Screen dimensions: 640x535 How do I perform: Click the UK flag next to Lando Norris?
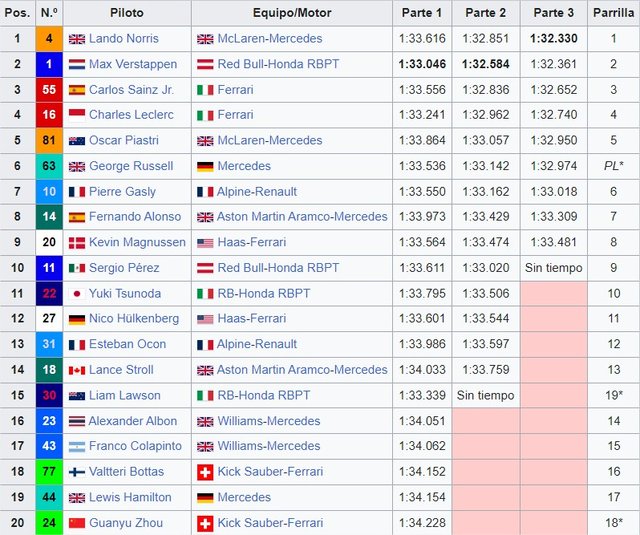point(77,39)
